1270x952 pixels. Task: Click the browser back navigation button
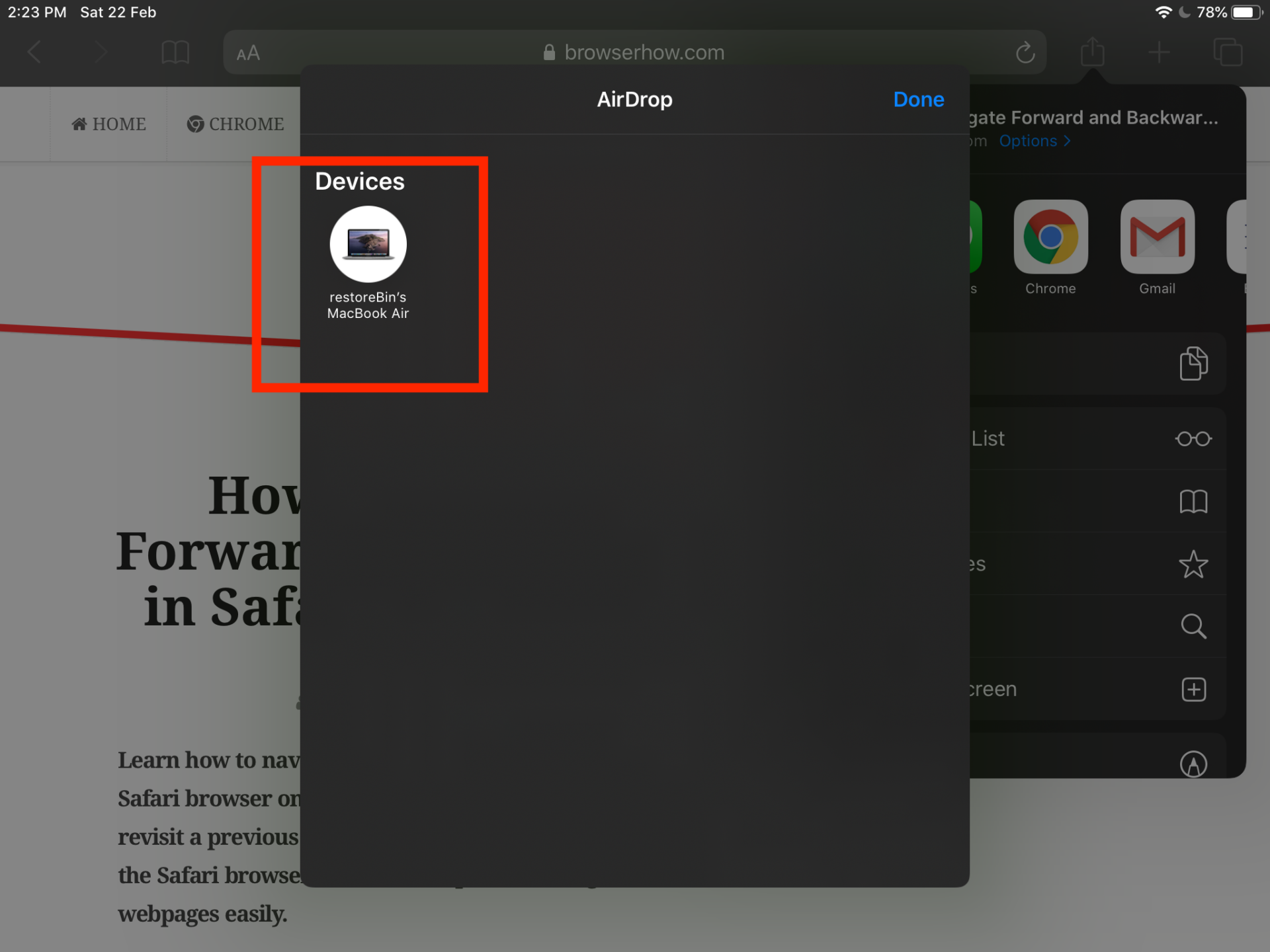click(35, 52)
